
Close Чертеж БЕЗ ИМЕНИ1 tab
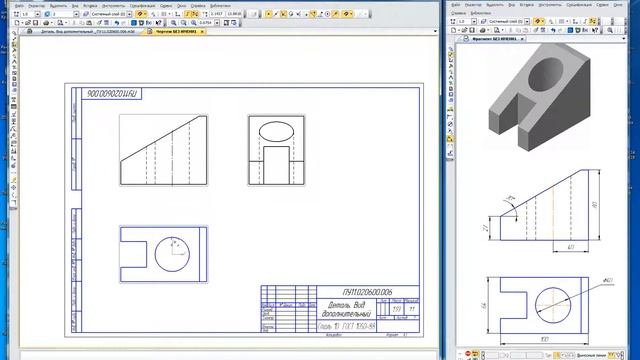pos(202,31)
